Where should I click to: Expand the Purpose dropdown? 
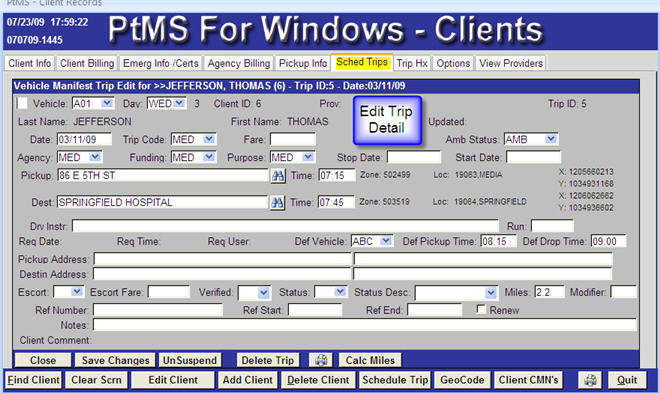(x=308, y=157)
